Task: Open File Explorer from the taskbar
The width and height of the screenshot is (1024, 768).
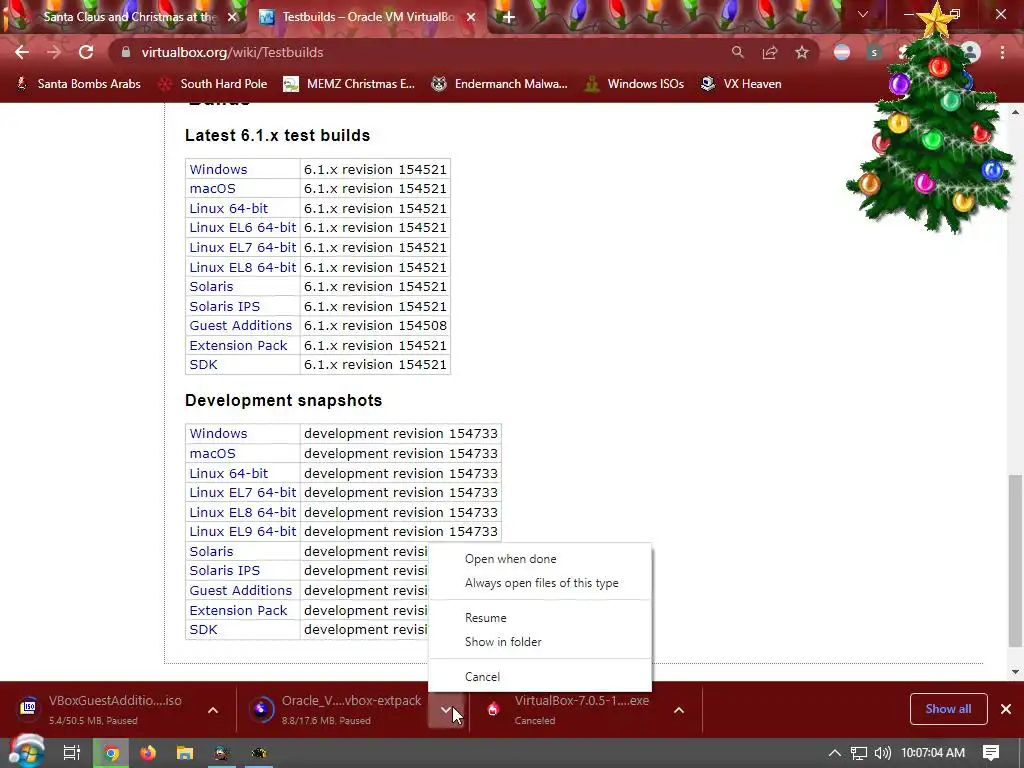Action: pyautogui.click(x=185, y=754)
